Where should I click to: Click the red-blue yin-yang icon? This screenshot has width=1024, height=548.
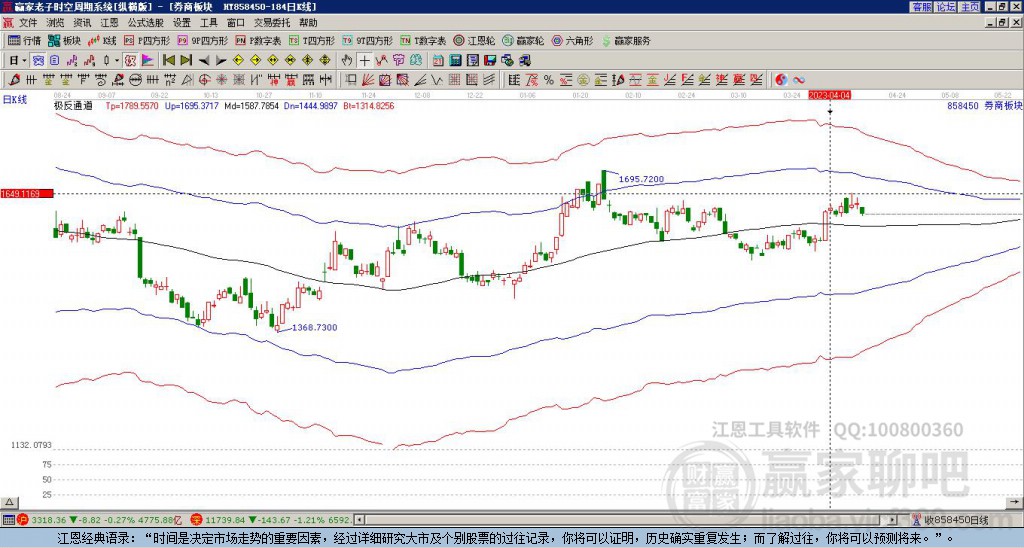(781, 80)
